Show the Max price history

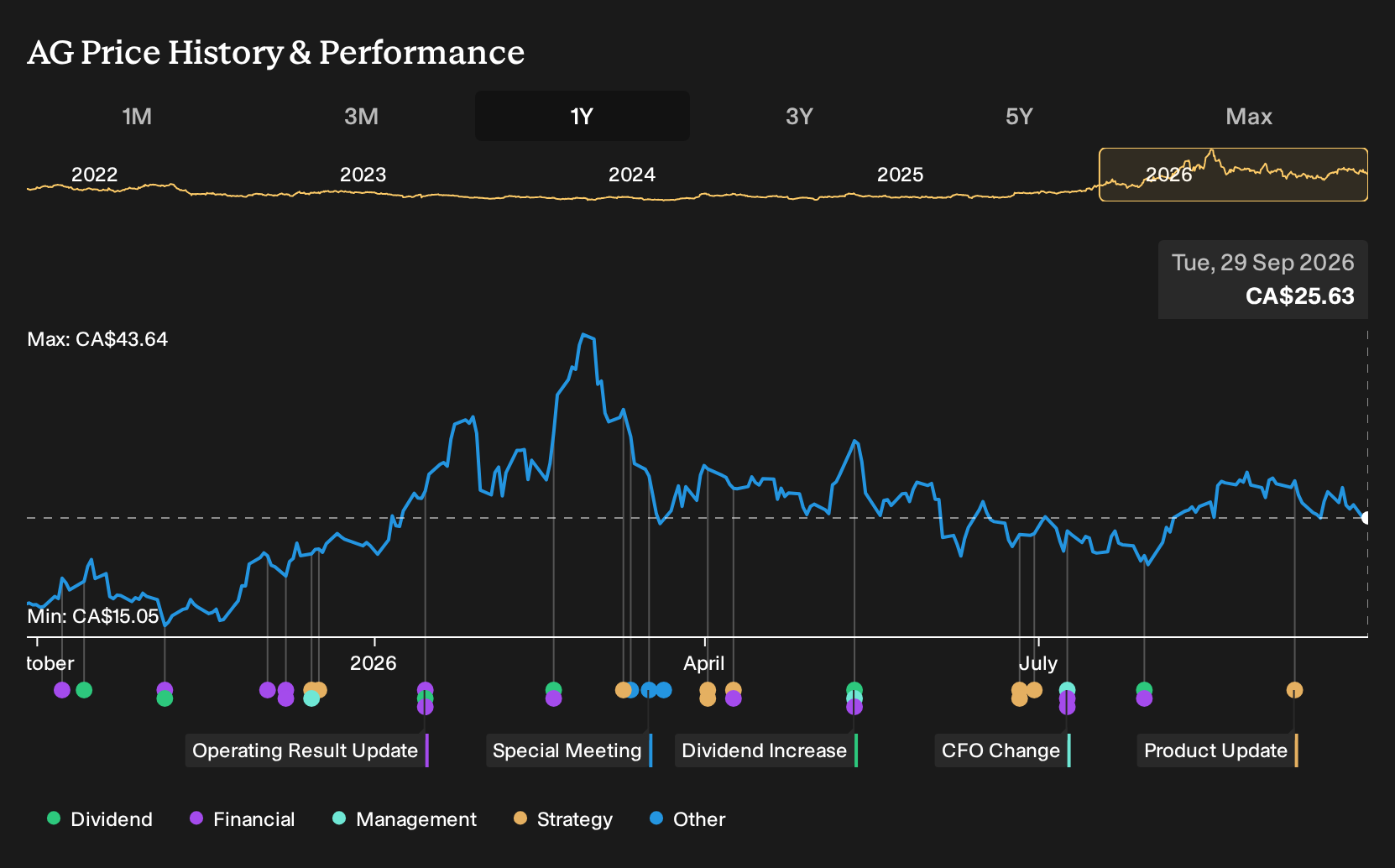(x=1249, y=116)
